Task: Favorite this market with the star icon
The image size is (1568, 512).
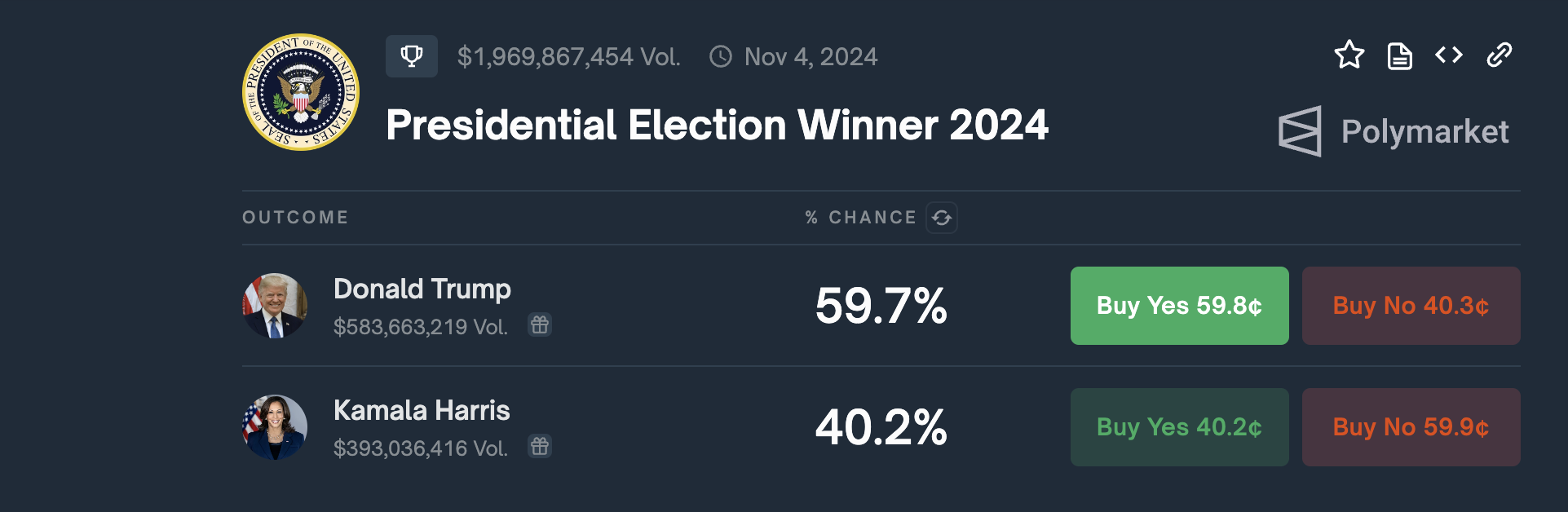Action: pos(1349,55)
